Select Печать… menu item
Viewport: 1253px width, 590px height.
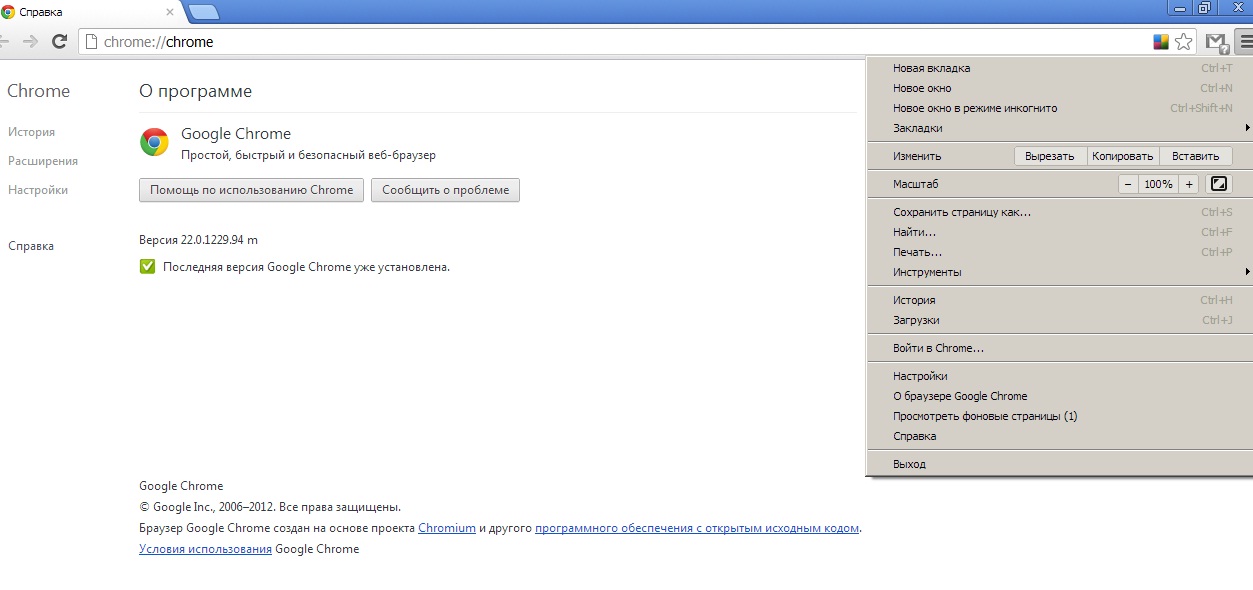click(x=1058, y=252)
